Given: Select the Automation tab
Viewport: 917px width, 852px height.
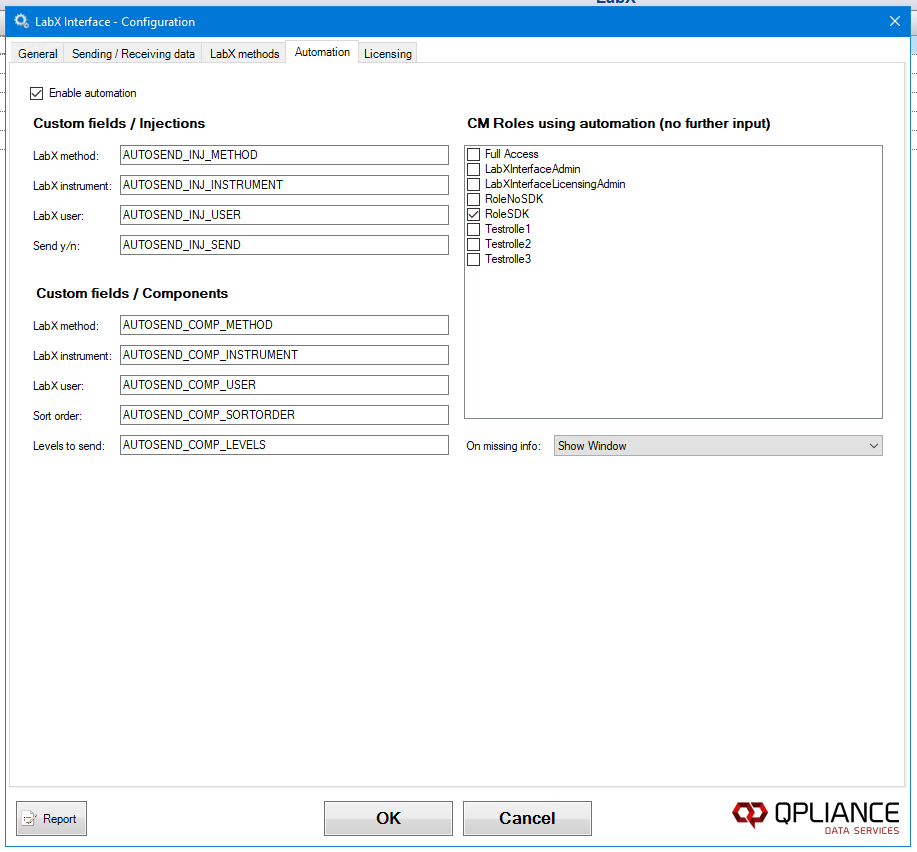Looking at the screenshot, I should pyautogui.click(x=322, y=52).
